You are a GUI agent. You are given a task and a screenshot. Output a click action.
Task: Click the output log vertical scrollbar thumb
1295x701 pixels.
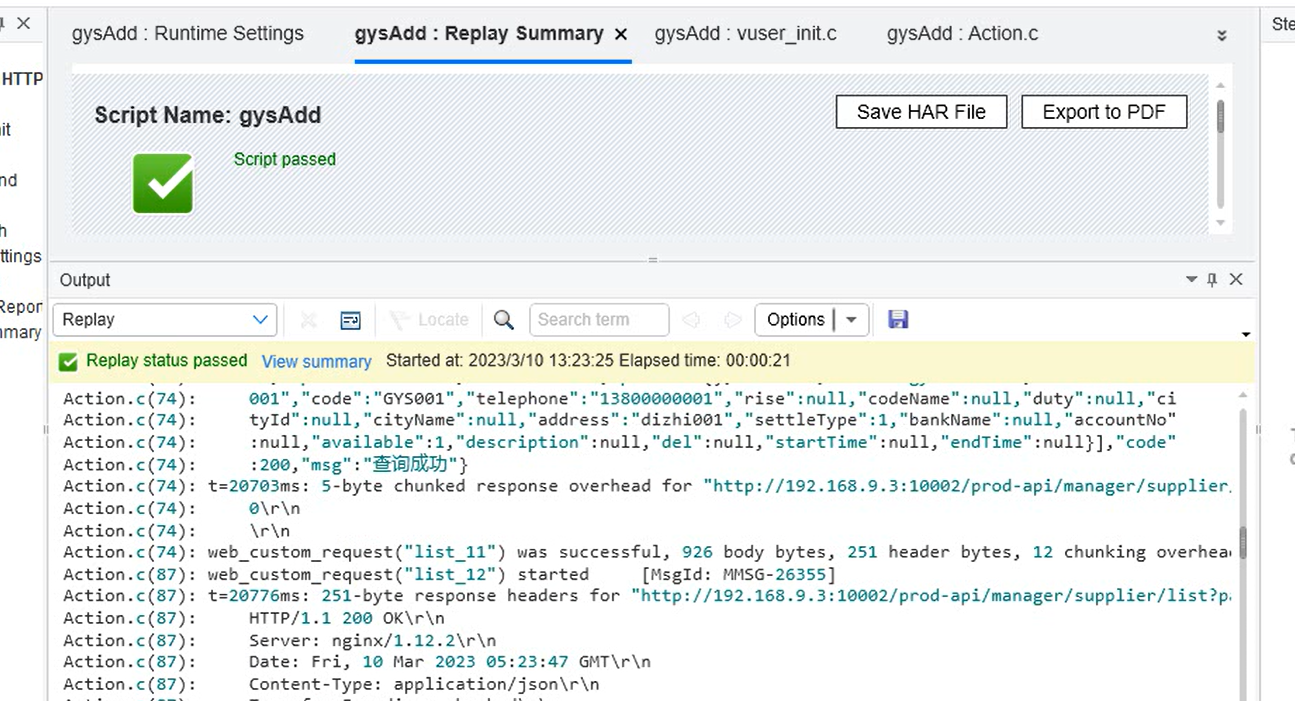click(x=1243, y=543)
